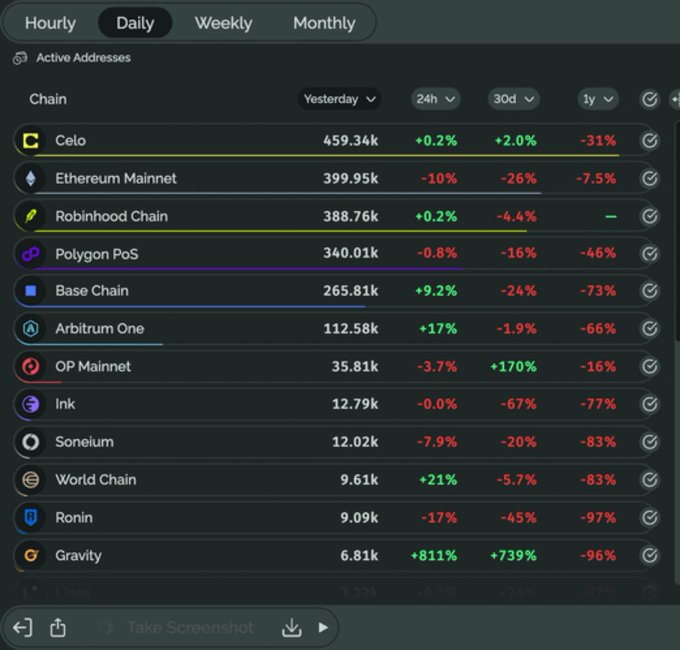The height and width of the screenshot is (650, 680).
Task: Click the Arbitrum One logo
Action: (30, 328)
